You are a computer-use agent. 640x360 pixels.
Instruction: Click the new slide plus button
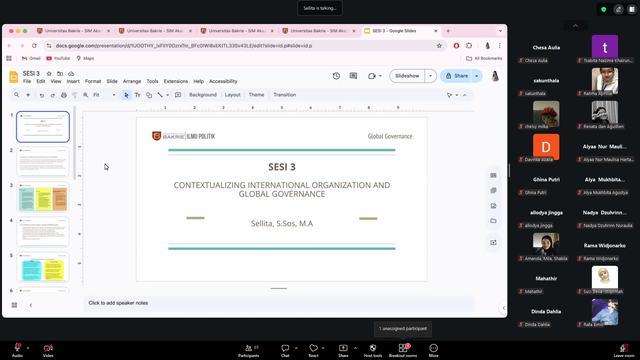click(28, 95)
